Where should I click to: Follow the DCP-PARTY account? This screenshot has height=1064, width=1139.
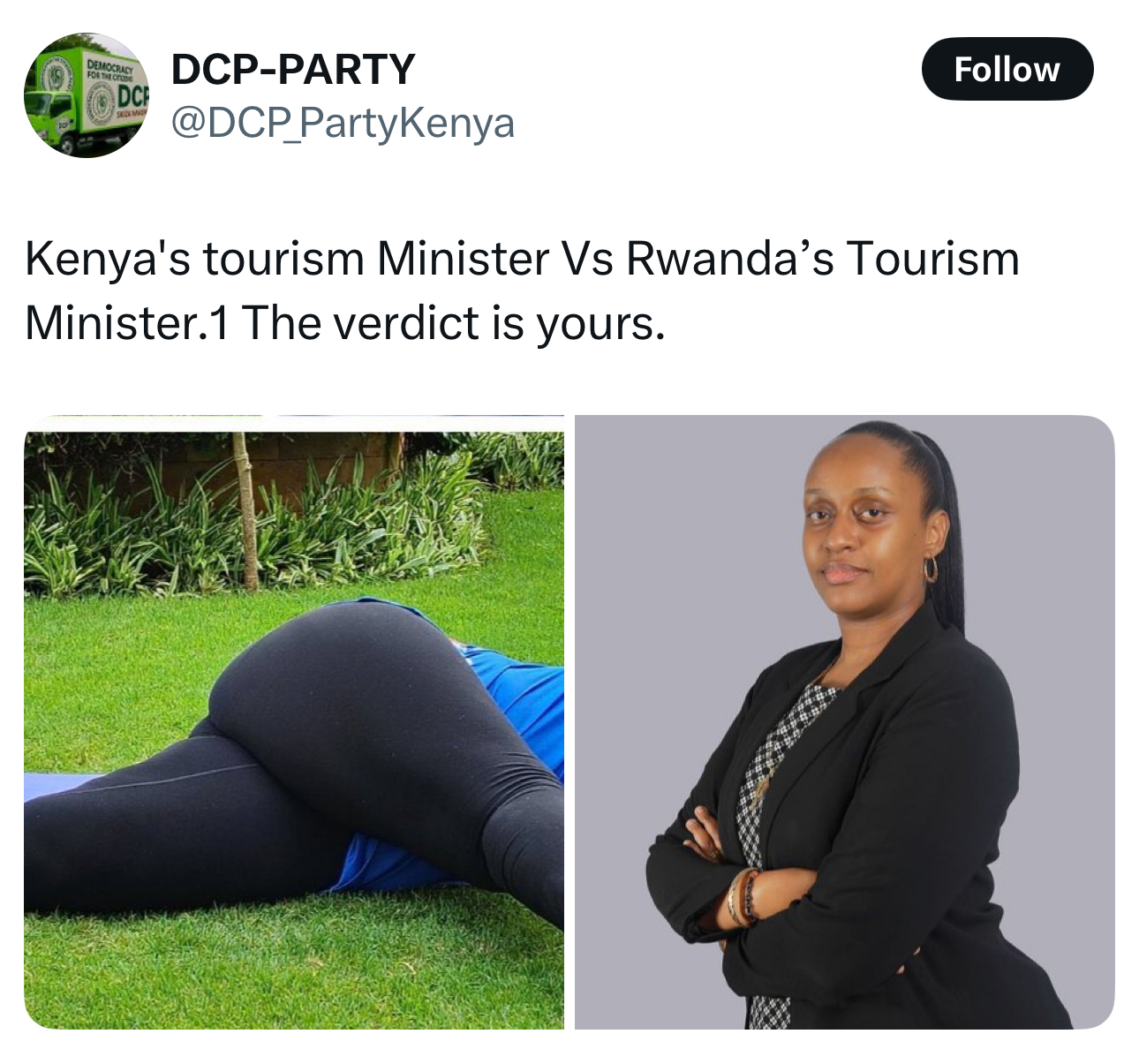click(x=1007, y=69)
